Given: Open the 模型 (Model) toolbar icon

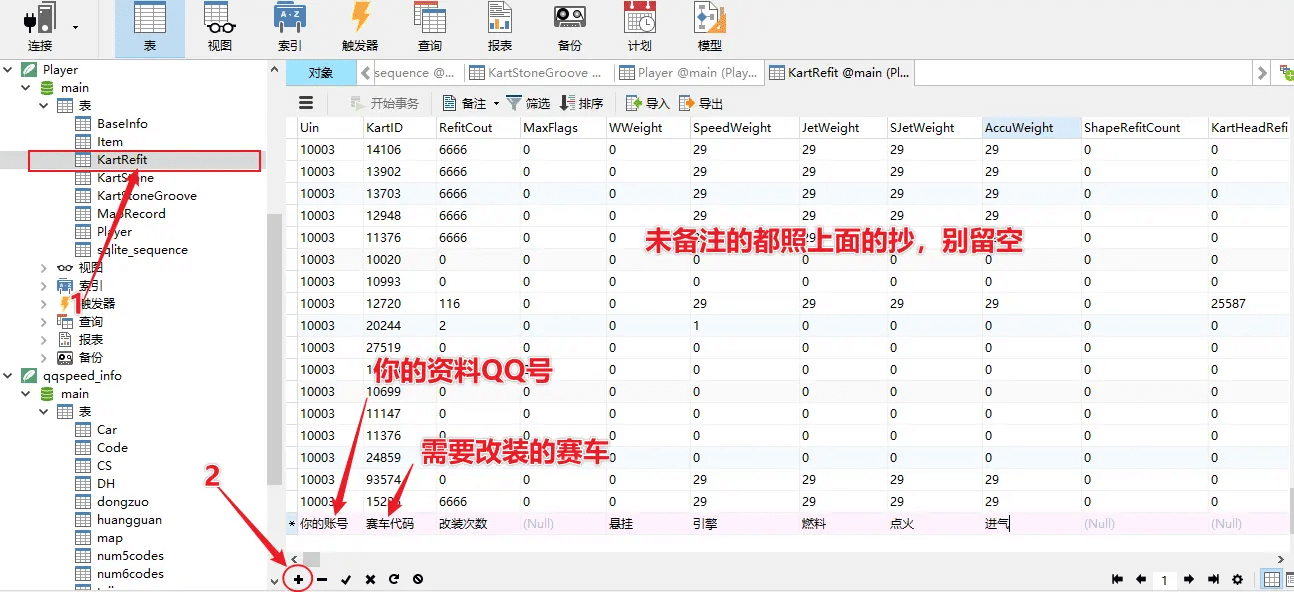Looking at the screenshot, I should tap(710, 27).
